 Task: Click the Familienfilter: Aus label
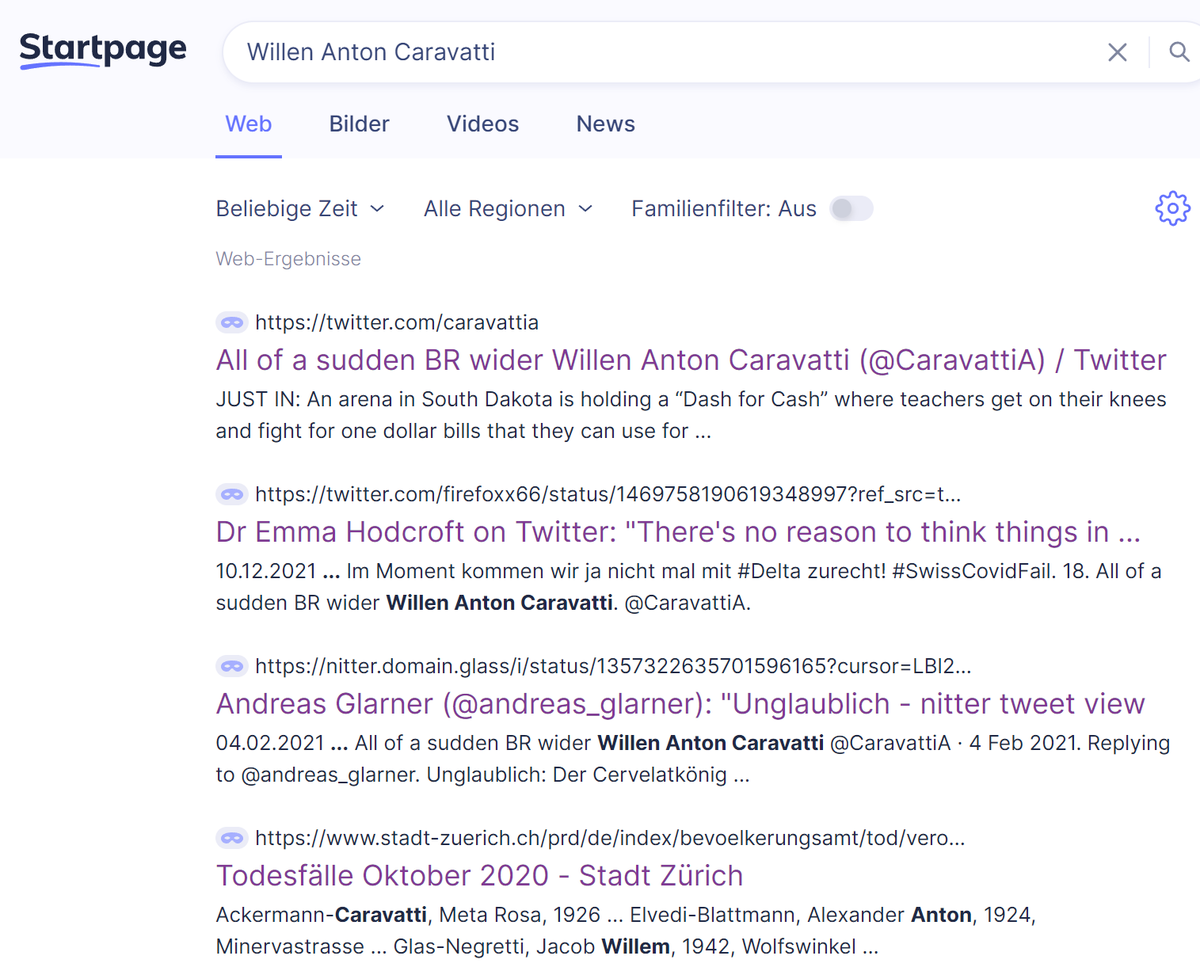click(x=724, y=209)
